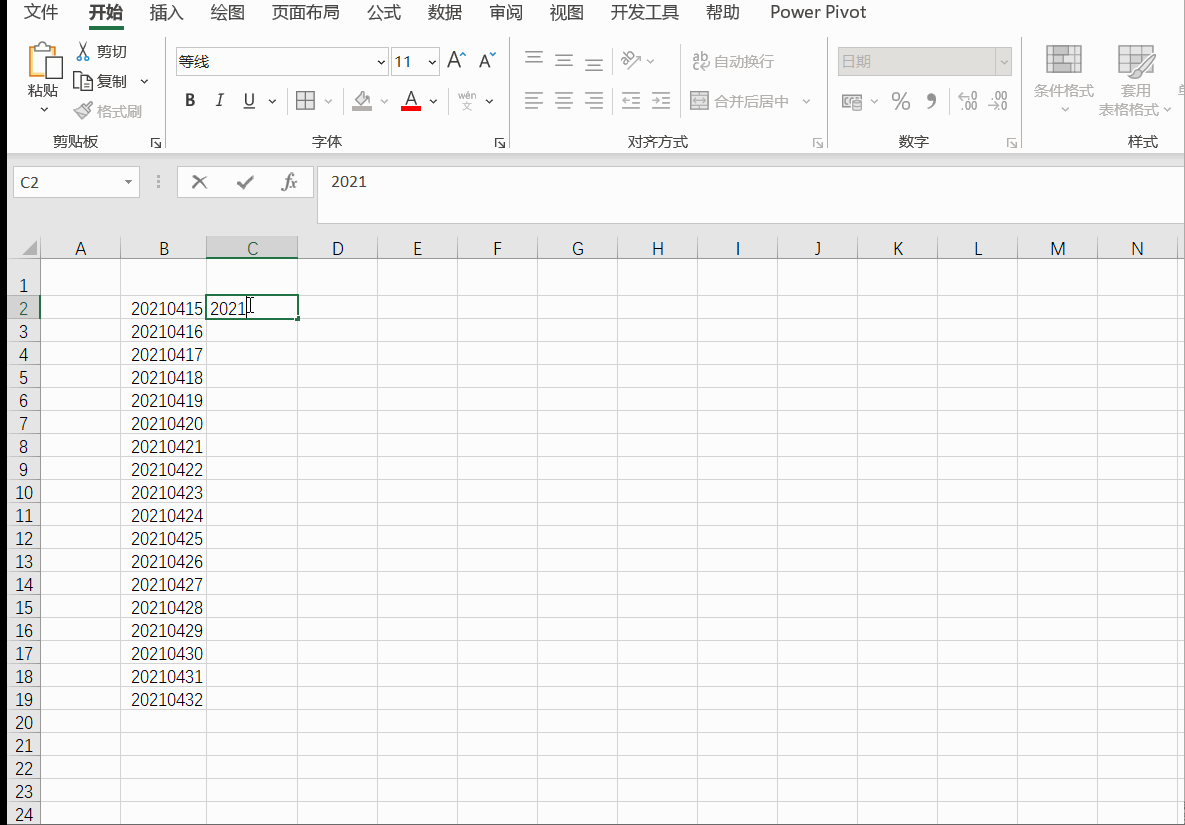The height and width of the screenshot is (825, 1185).
Task: Toggle wrap text (自动换行)
Action: coord(733,61)
